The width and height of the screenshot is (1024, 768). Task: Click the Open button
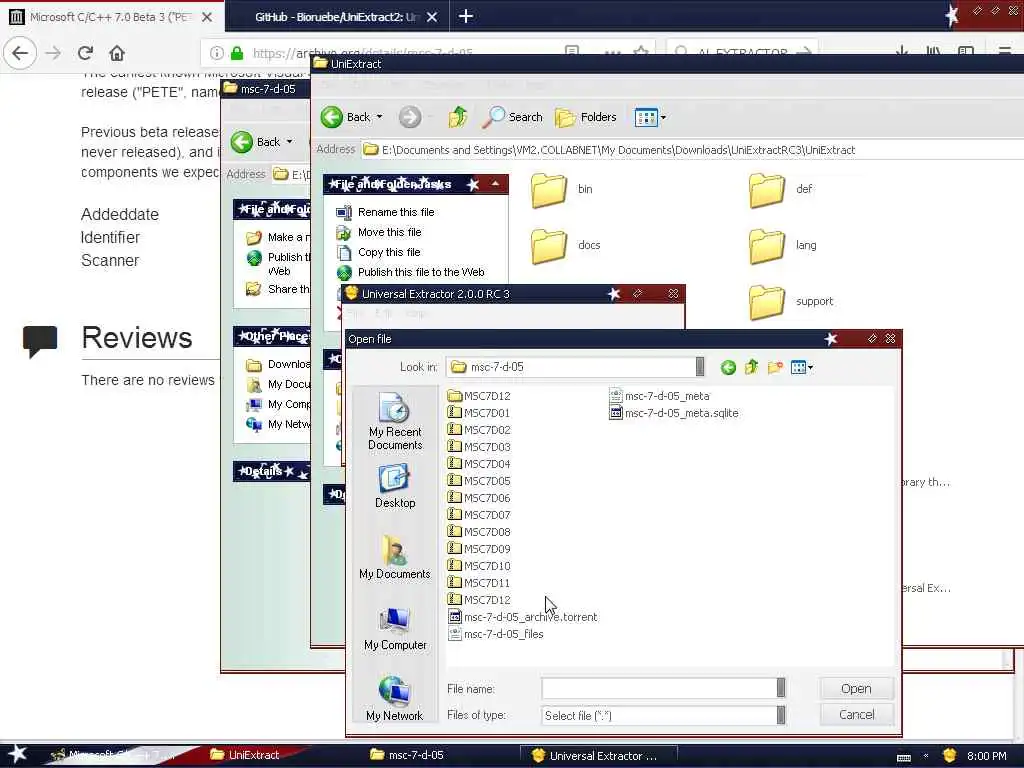click(x=856, y=688)
